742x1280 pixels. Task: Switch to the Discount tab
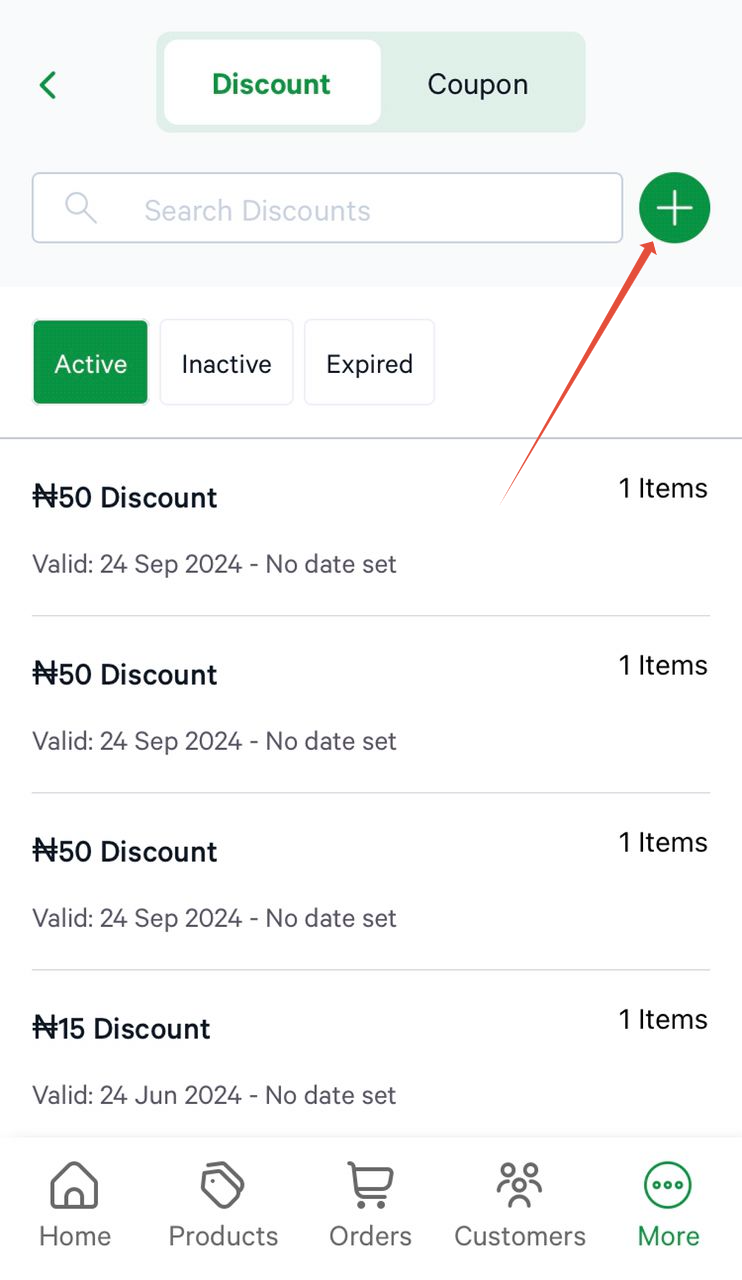pos(271,84)
